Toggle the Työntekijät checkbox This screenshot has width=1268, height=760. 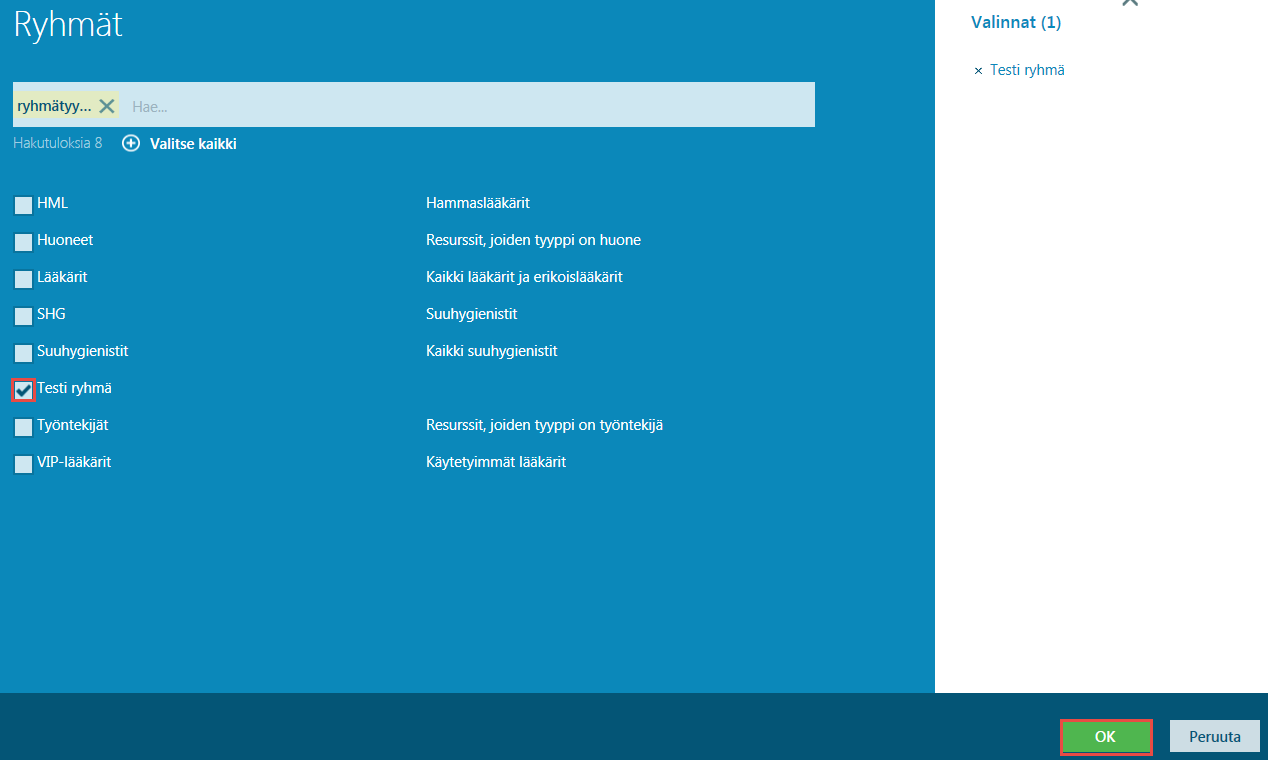pyautogui.click(x=23, y=427)
